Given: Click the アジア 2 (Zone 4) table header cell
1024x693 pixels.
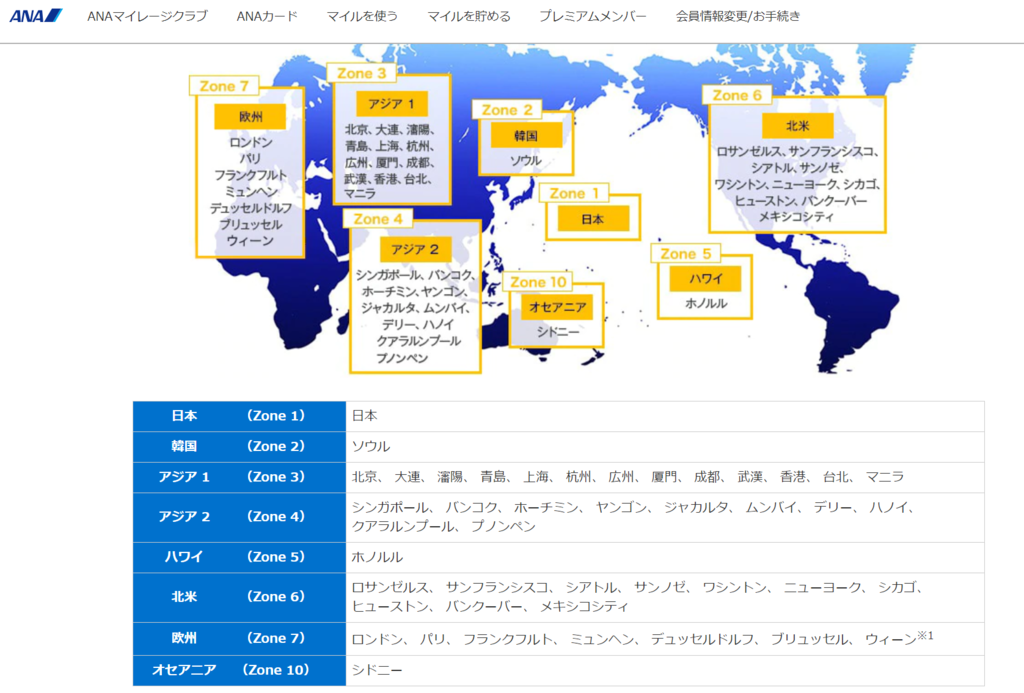Looking at the screenshot, I should coord(239,517).
